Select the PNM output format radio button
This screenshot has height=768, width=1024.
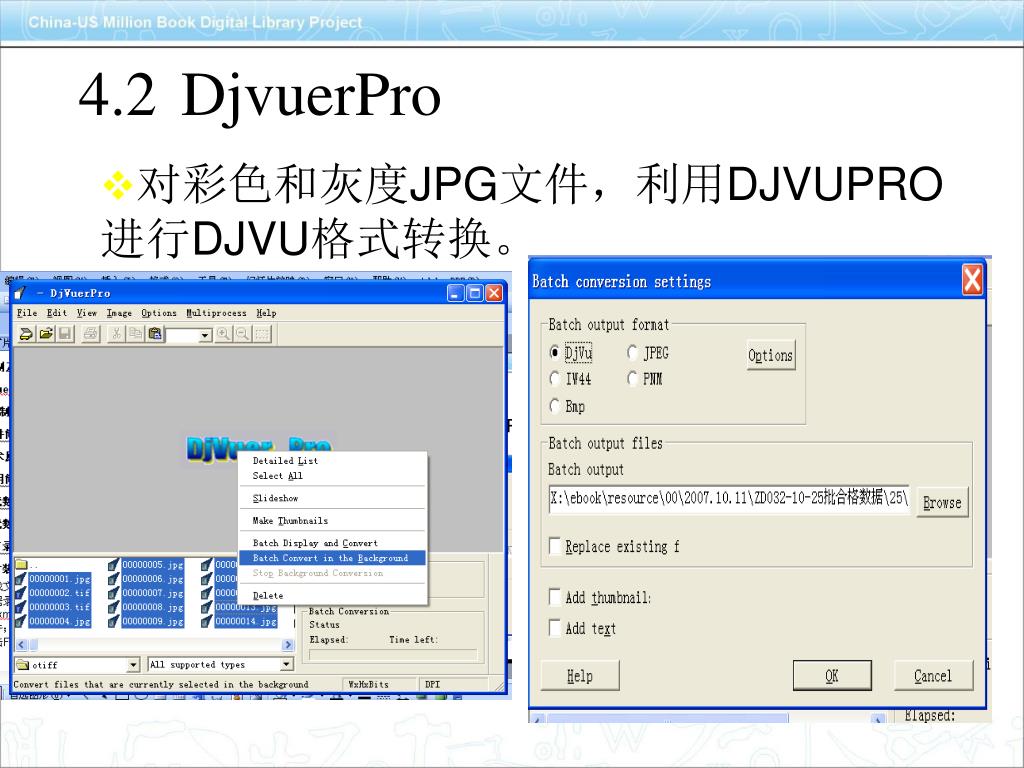click(632, 379)
